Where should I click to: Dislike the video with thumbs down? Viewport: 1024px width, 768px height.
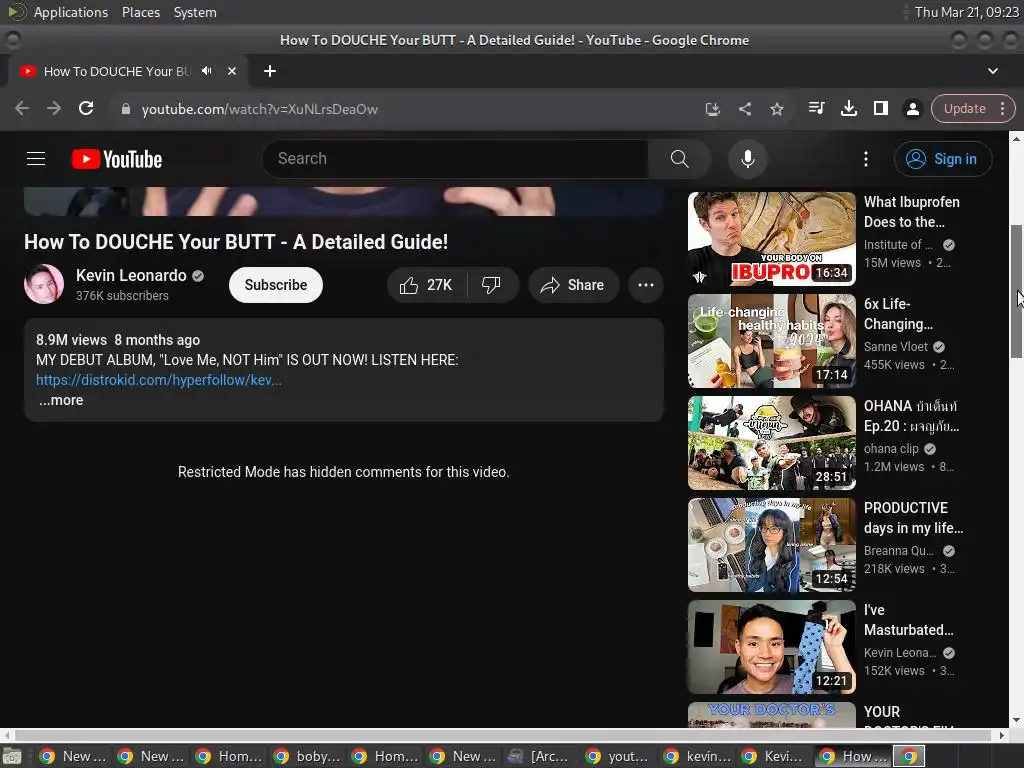point(491,285)
